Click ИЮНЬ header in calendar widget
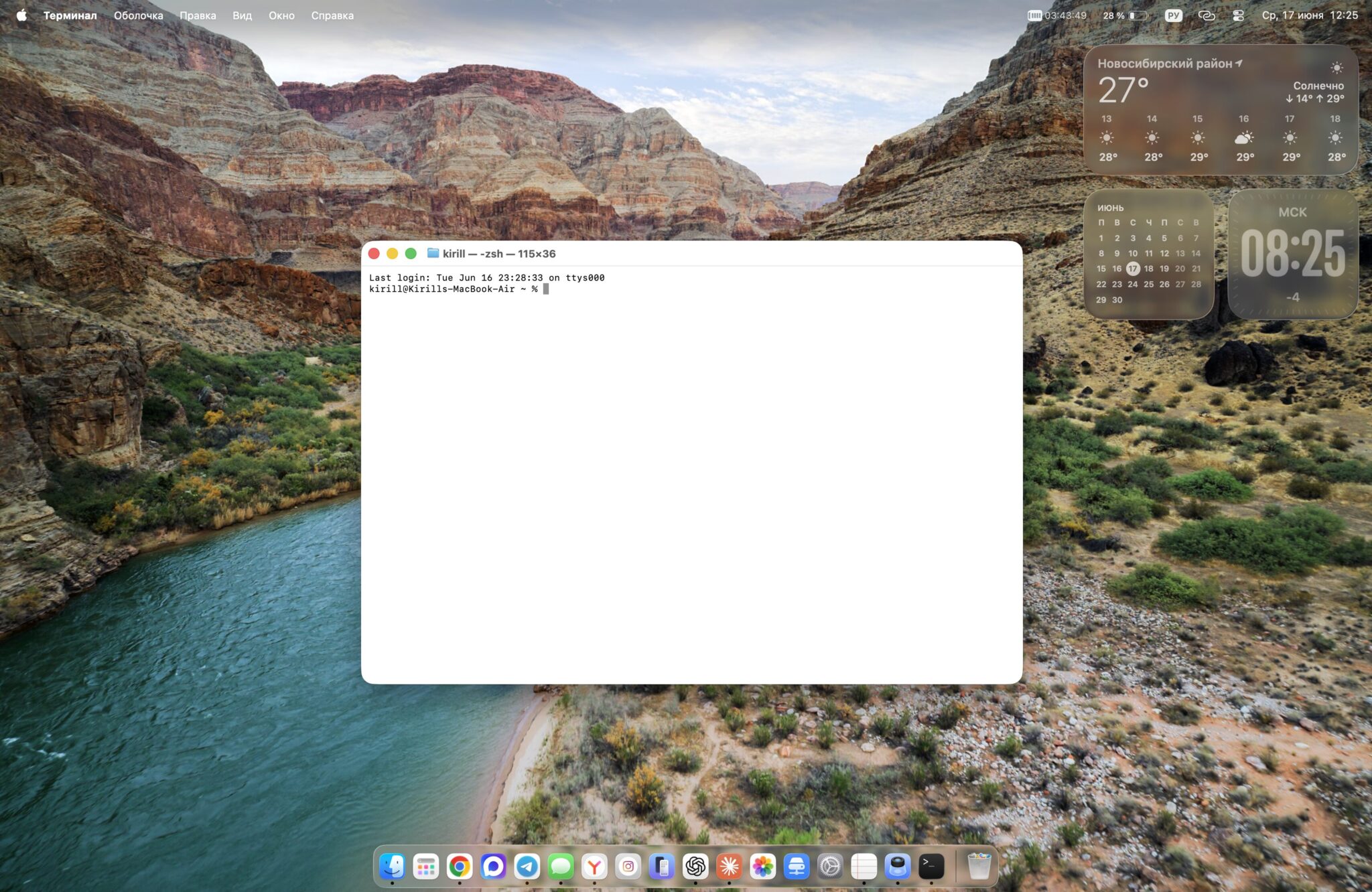Viewport: 1372px width, 892px height. pos(1111,208)
